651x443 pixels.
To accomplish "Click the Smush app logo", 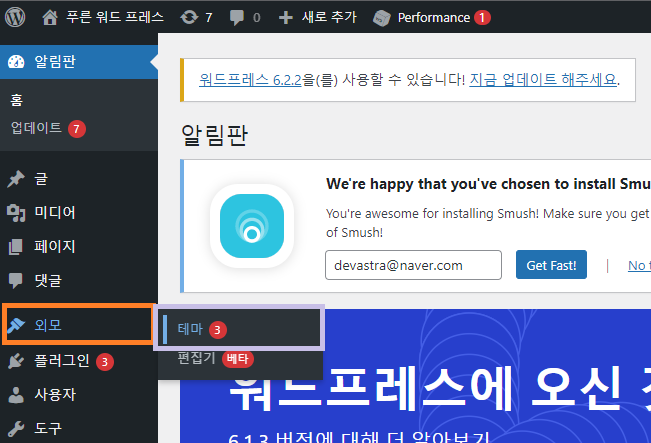I will (252, 226).
